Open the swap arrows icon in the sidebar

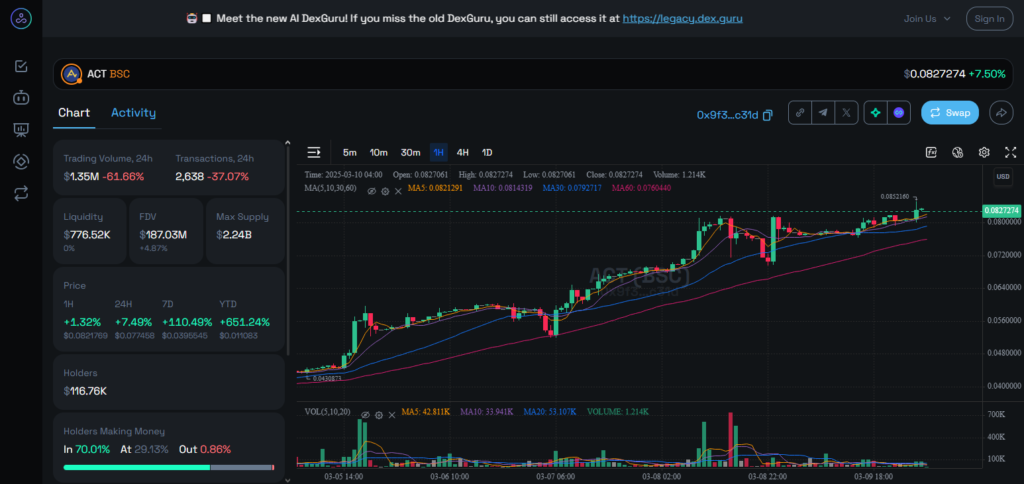pyautogui.click(x=21, y=193)
